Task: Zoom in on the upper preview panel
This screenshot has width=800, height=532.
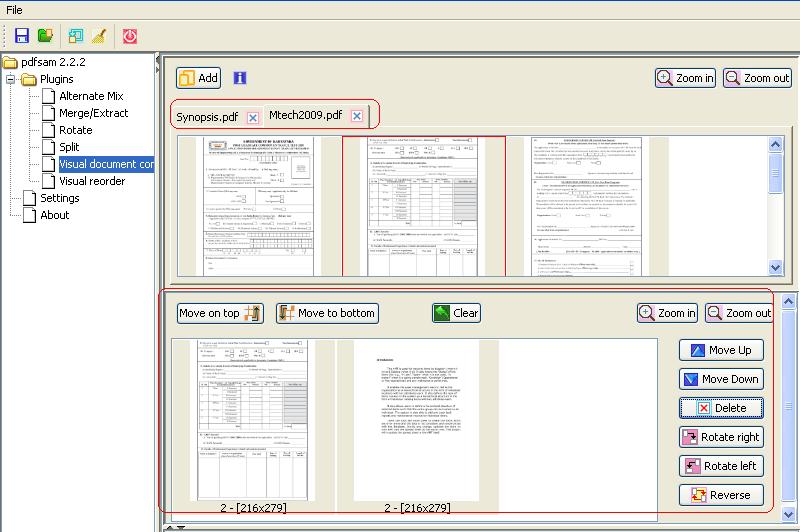Action: [685, 78]
